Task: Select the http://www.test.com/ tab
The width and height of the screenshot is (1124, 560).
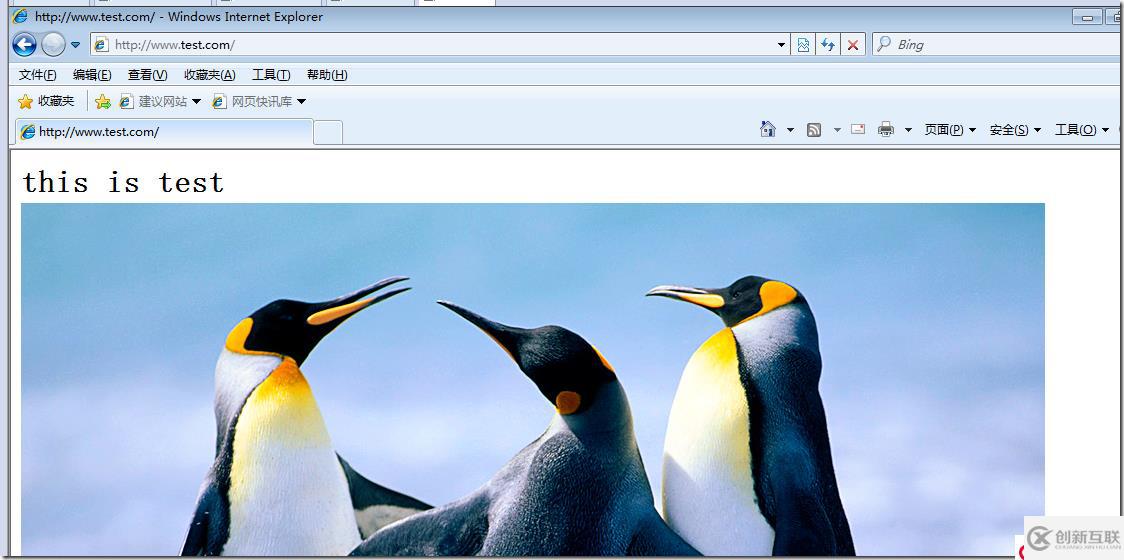Action: click(x=164, y=132)
